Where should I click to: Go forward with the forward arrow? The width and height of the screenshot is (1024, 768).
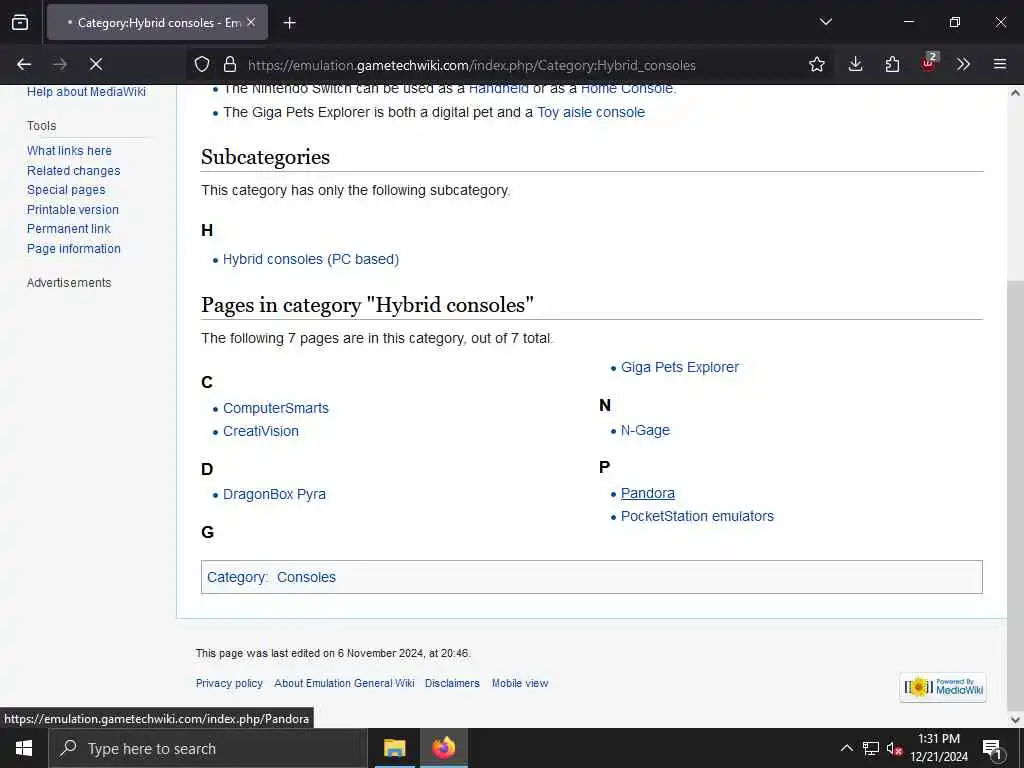click(x=60, y=64)
